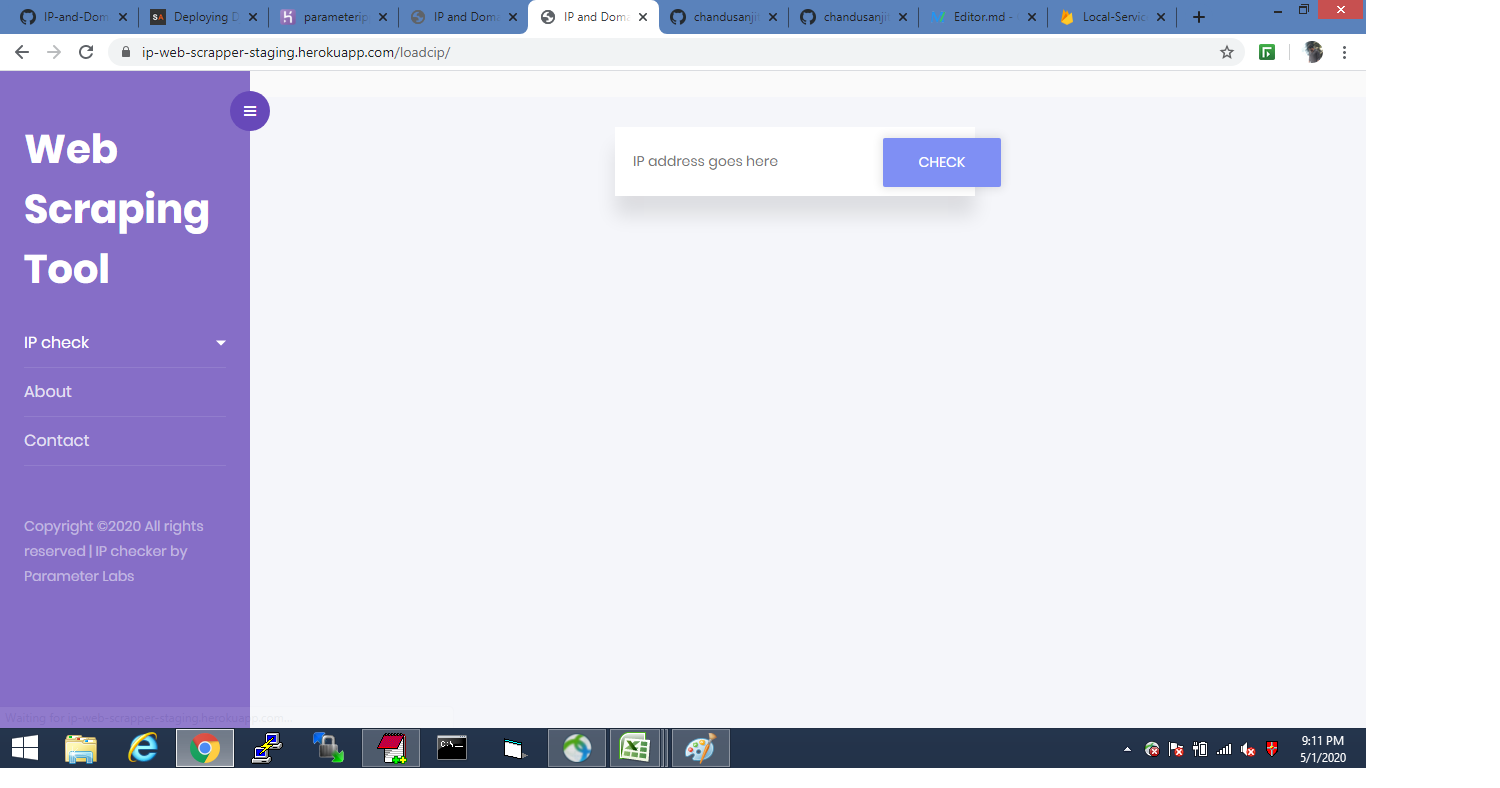Open the network signal tray icon

[x=1224, y=749]
